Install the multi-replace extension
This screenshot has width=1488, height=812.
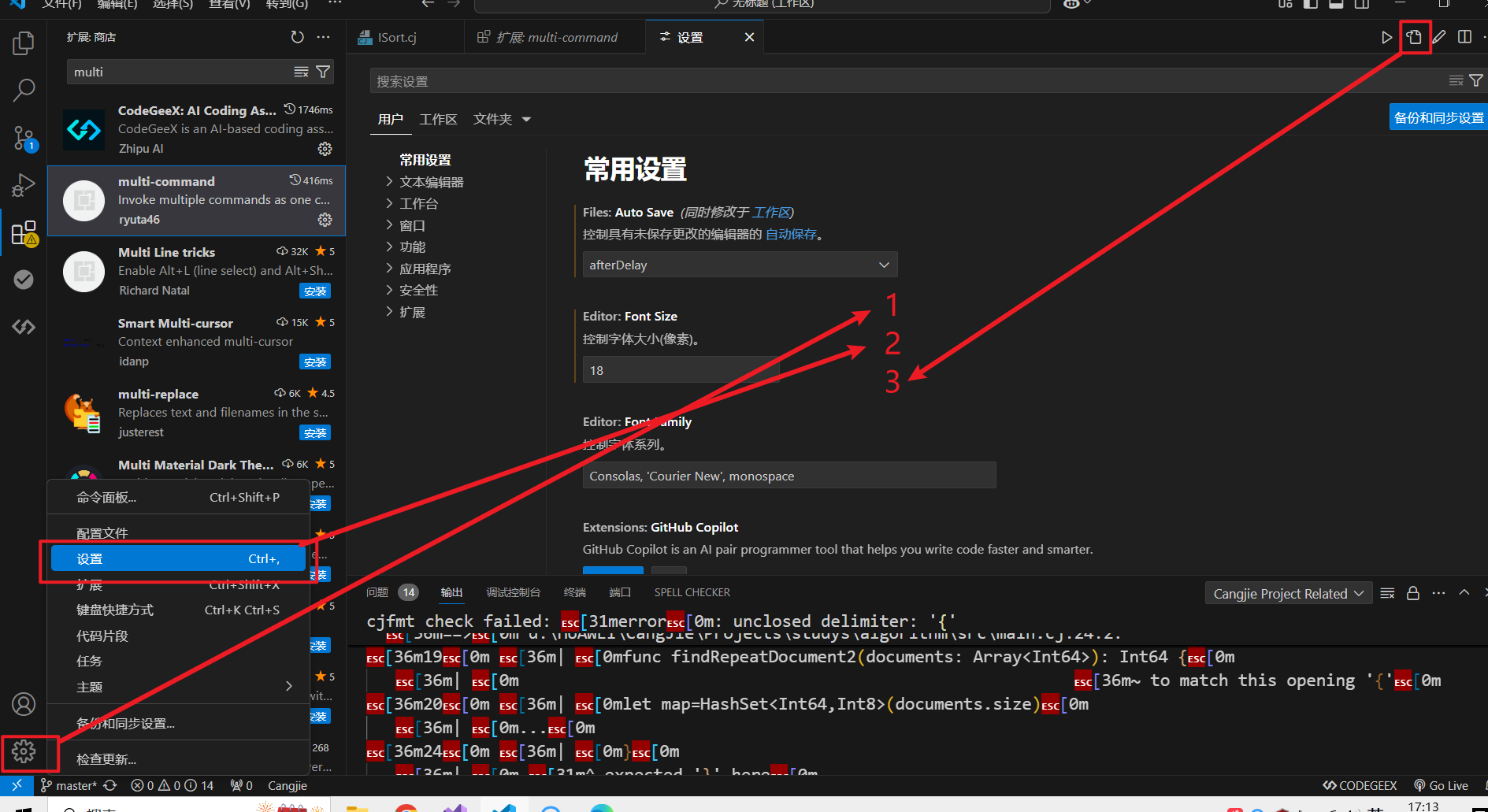click(315, 432)
